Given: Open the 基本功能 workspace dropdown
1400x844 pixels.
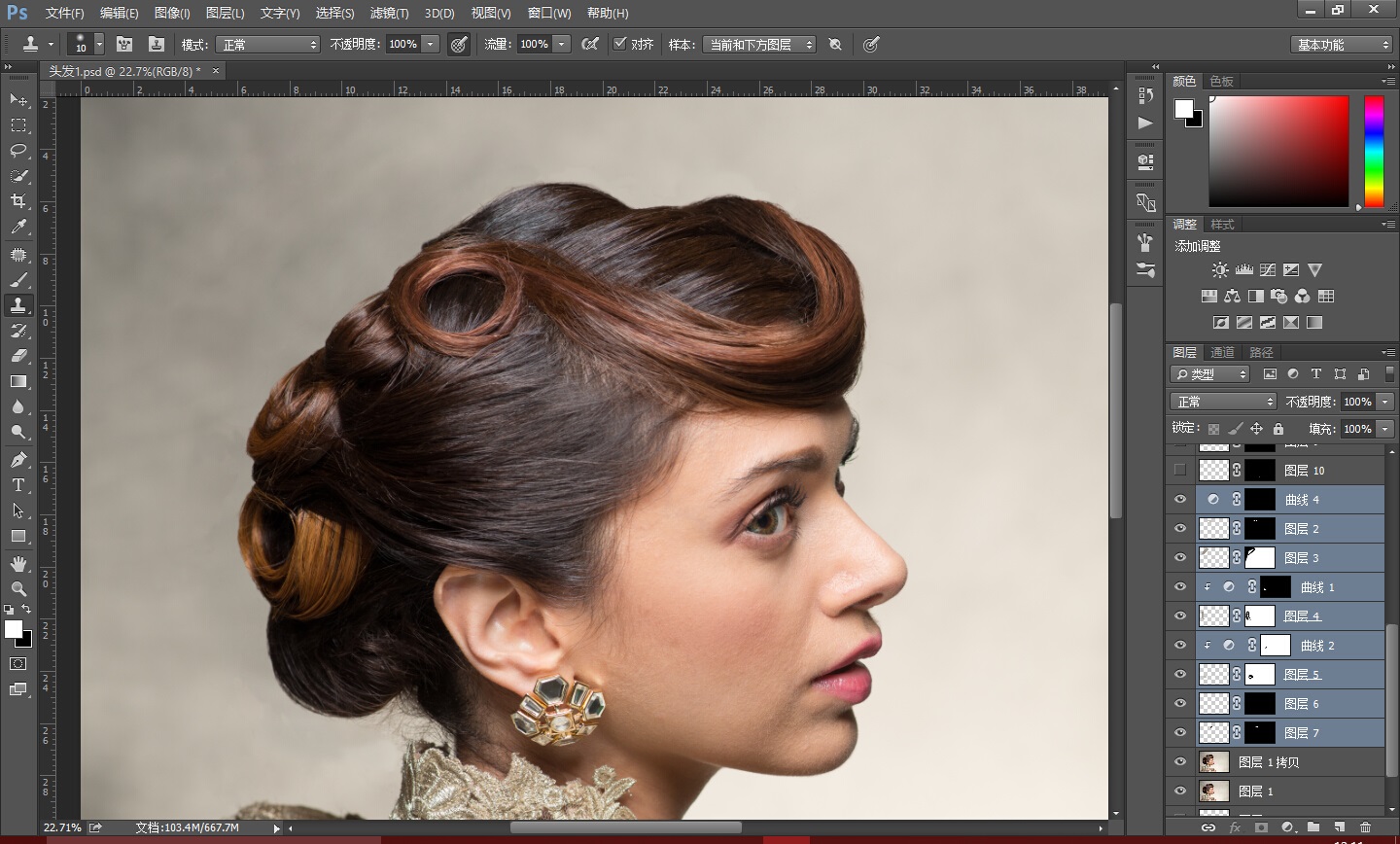Looking at the screenshot, I should click(1343, 45).
